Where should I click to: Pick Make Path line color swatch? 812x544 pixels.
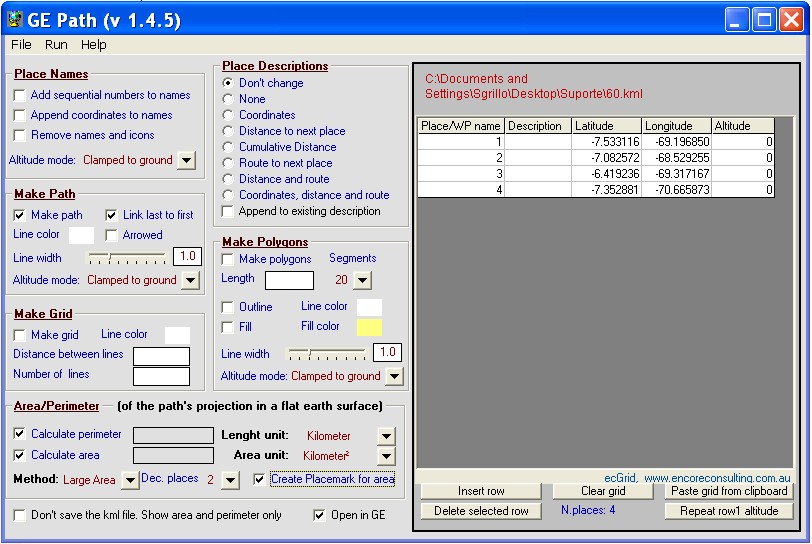[x=81, y=235]
